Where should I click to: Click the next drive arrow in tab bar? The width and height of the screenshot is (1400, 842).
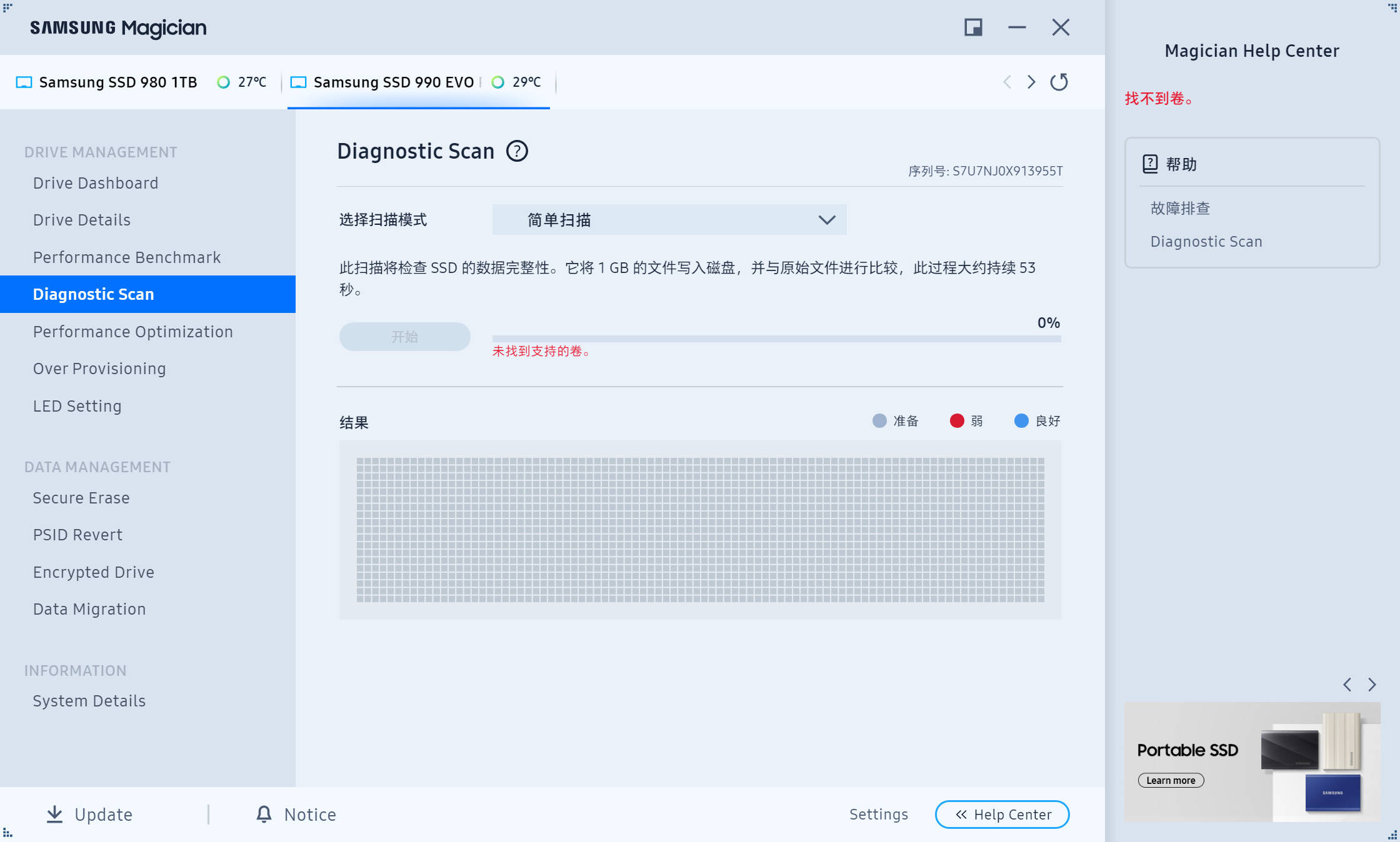tap(1031, 82)
